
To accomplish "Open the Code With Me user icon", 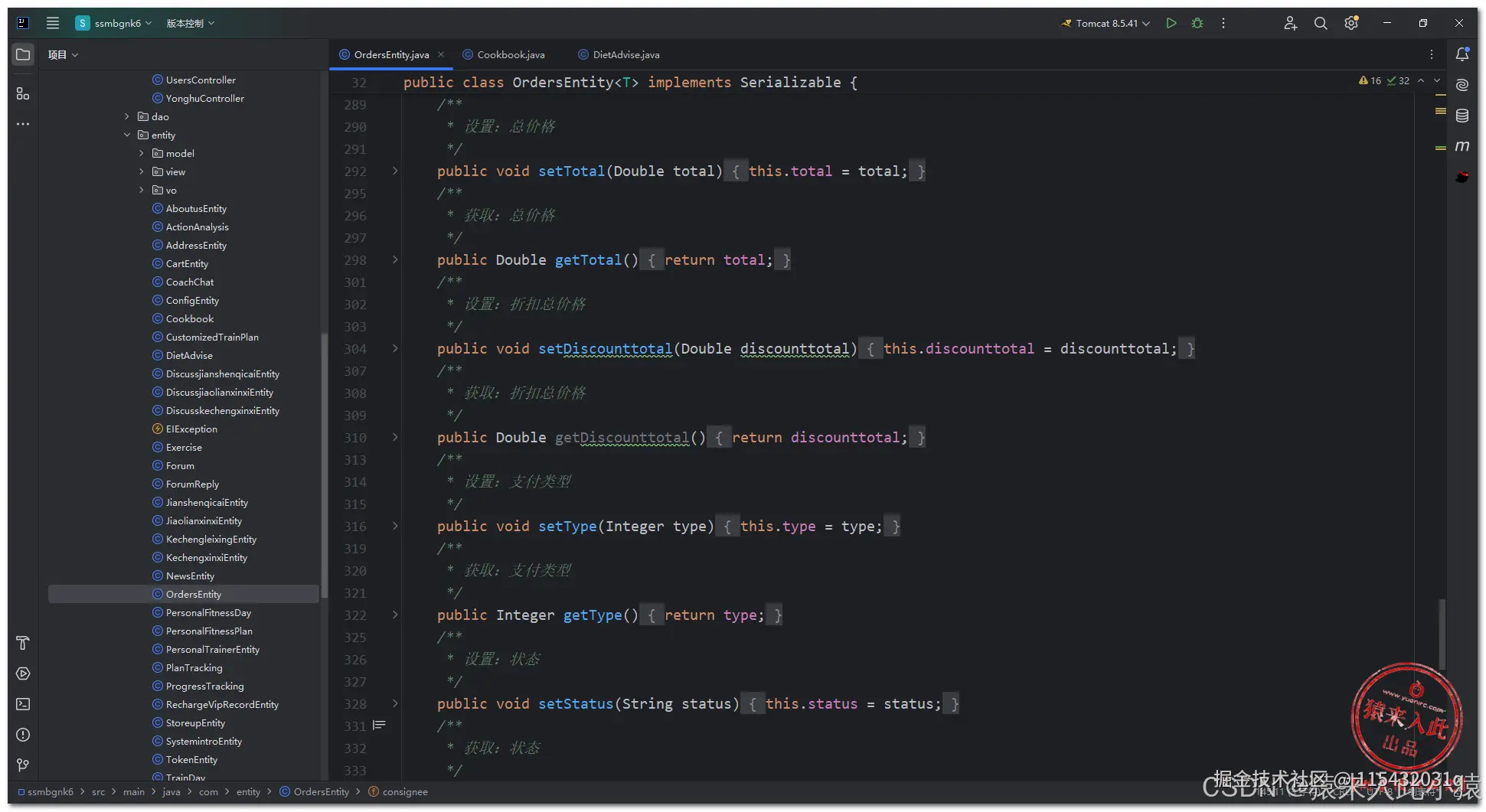I will tap(1290, 23).
